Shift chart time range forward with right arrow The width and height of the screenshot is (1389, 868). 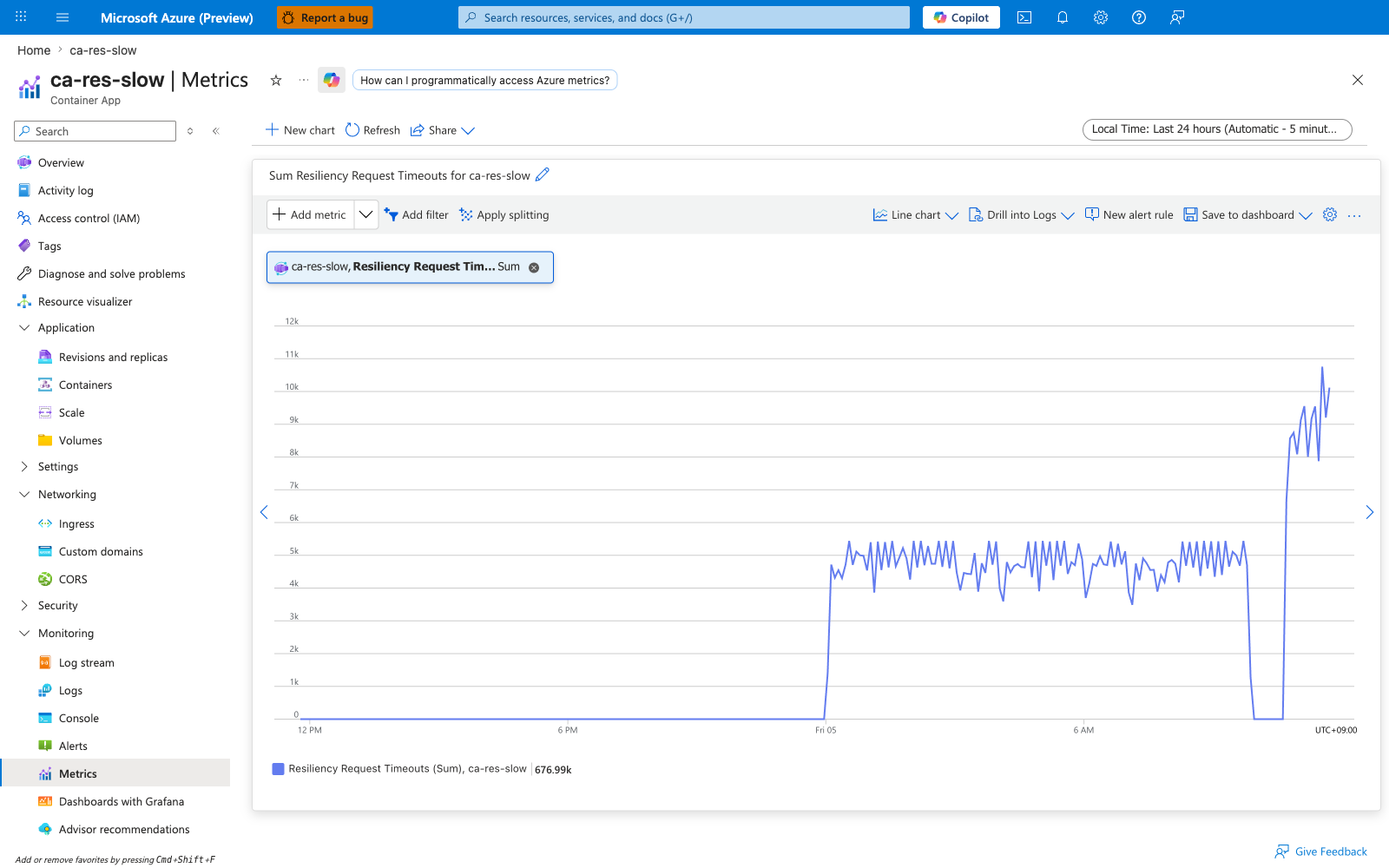[1370, 512]
